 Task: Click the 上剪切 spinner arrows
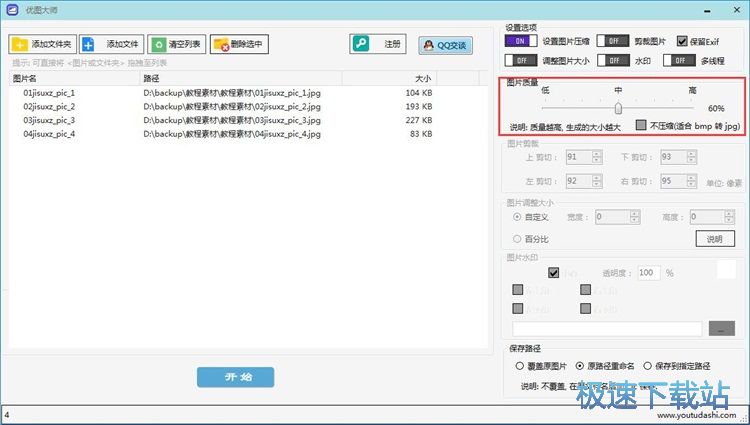(596, 157)
